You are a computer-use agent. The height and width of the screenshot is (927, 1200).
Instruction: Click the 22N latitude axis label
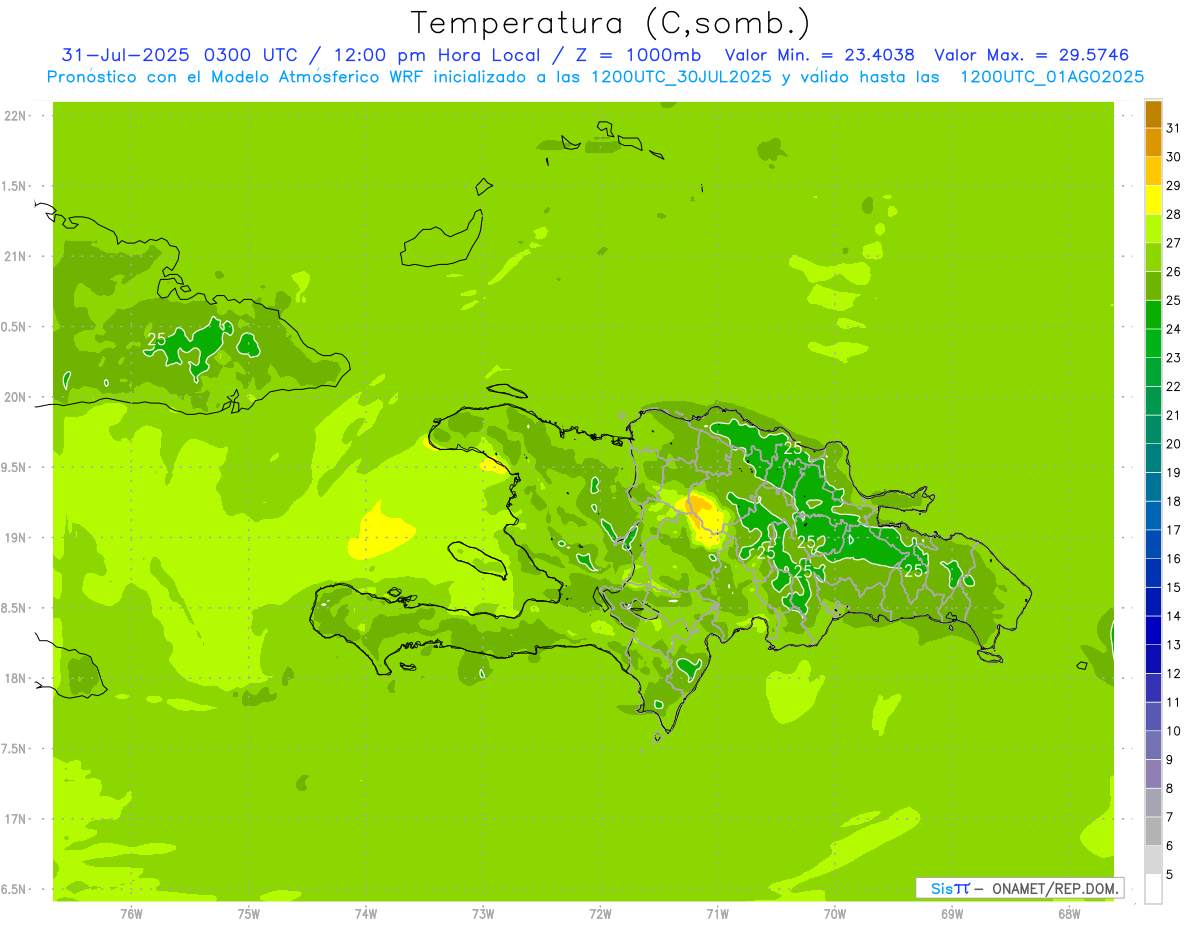click(x=16, y=116)
